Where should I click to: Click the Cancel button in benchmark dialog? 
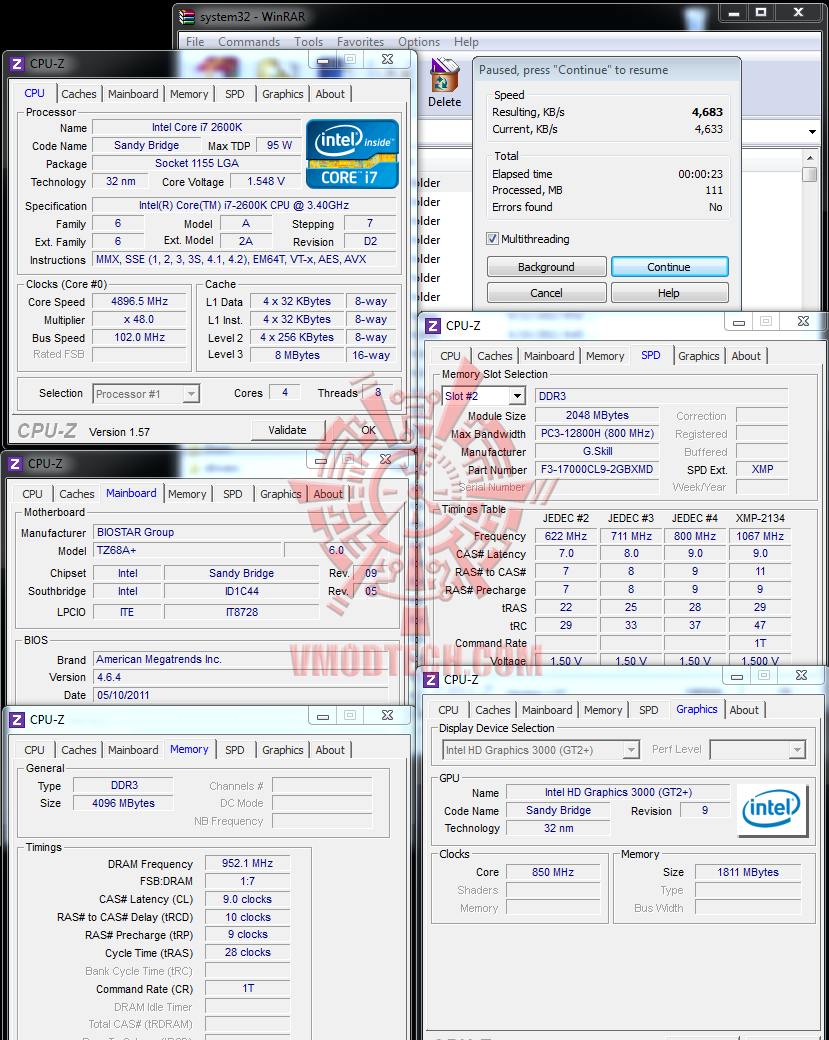(x=546, y=292)
